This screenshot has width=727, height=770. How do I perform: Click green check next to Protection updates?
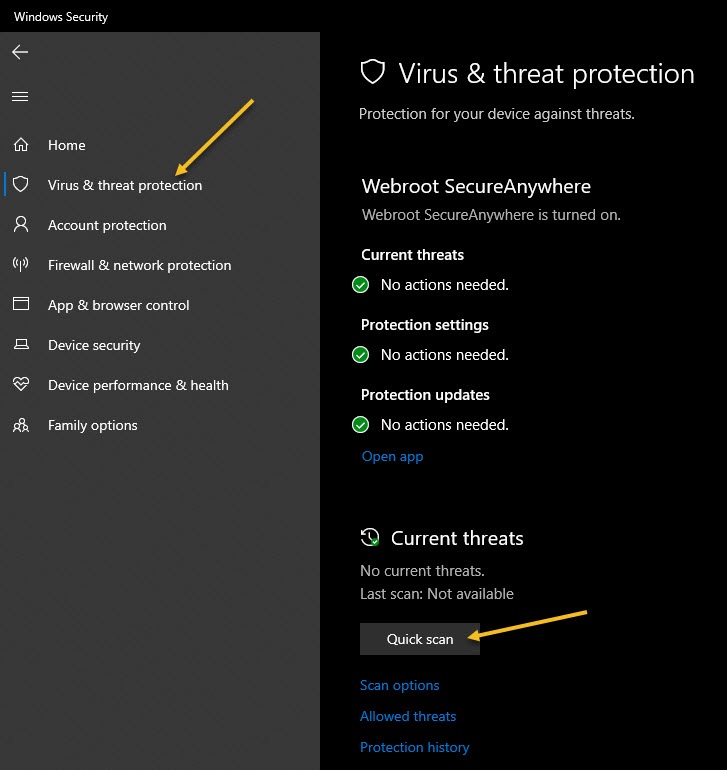click(x=361, y=425)
